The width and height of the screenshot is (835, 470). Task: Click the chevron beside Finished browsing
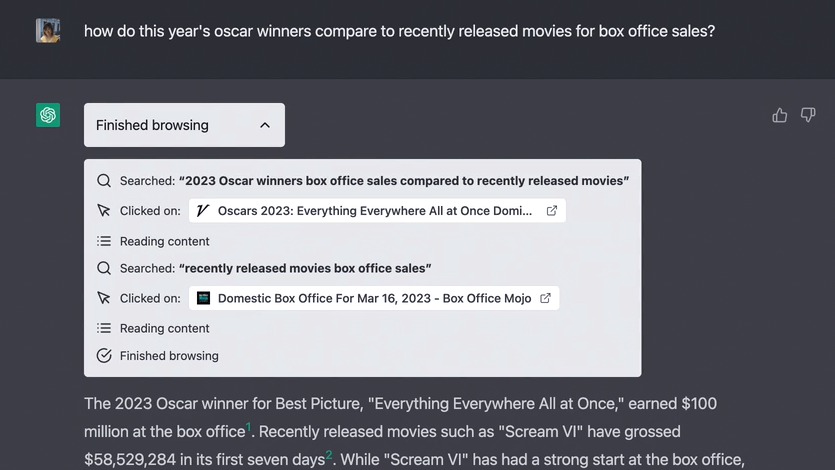coord(265,125)
